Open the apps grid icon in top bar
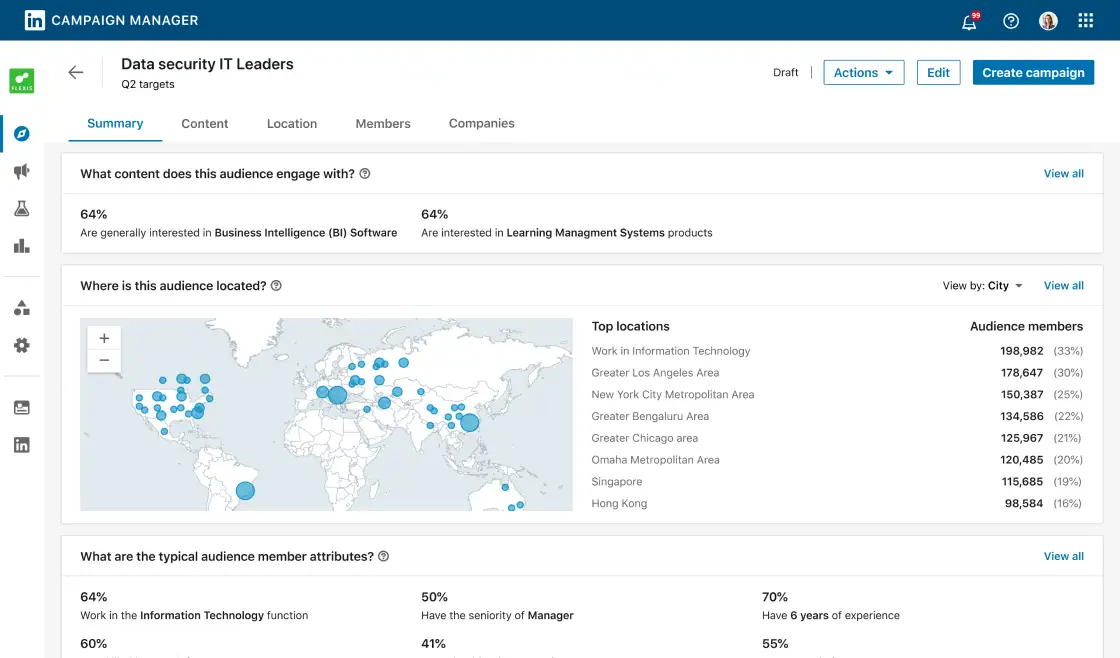The image size is (1120, 658). coord(1086,20)
